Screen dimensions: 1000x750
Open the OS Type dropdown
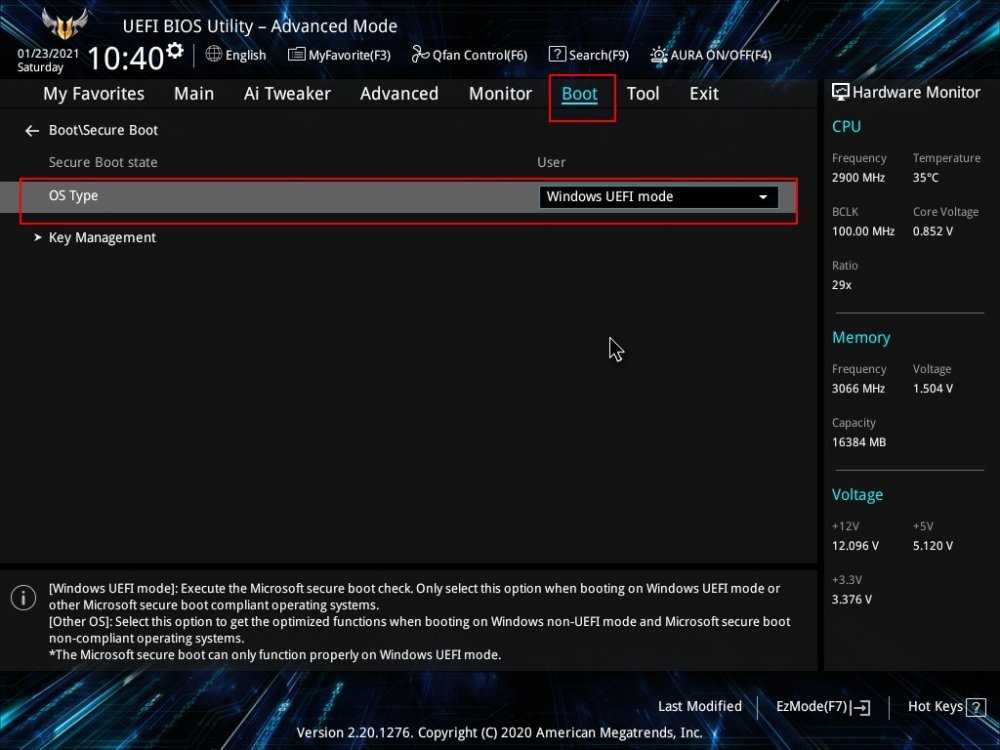pos(658,197)
